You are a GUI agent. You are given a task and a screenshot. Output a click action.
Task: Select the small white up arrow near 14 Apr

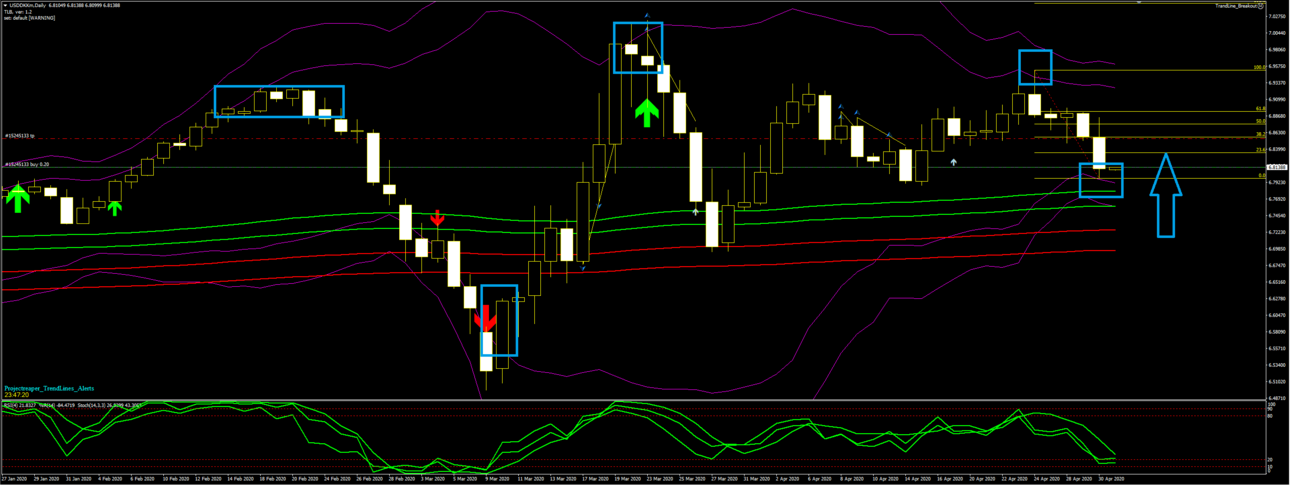954,161
